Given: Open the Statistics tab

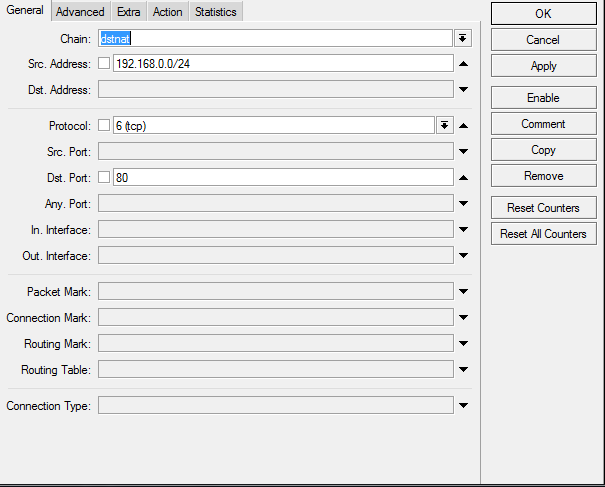Looking at the screenshot, I should 215,12.
